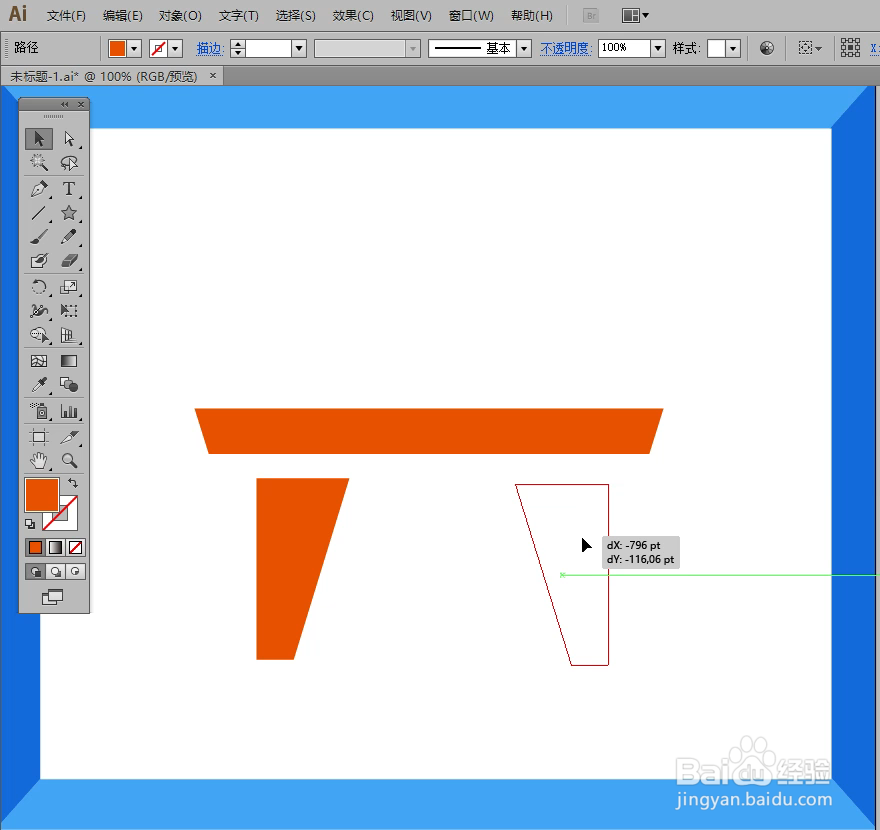Select the Blend tool
Image resolution: width=880 pixels, height=830 pixels.
69,385
